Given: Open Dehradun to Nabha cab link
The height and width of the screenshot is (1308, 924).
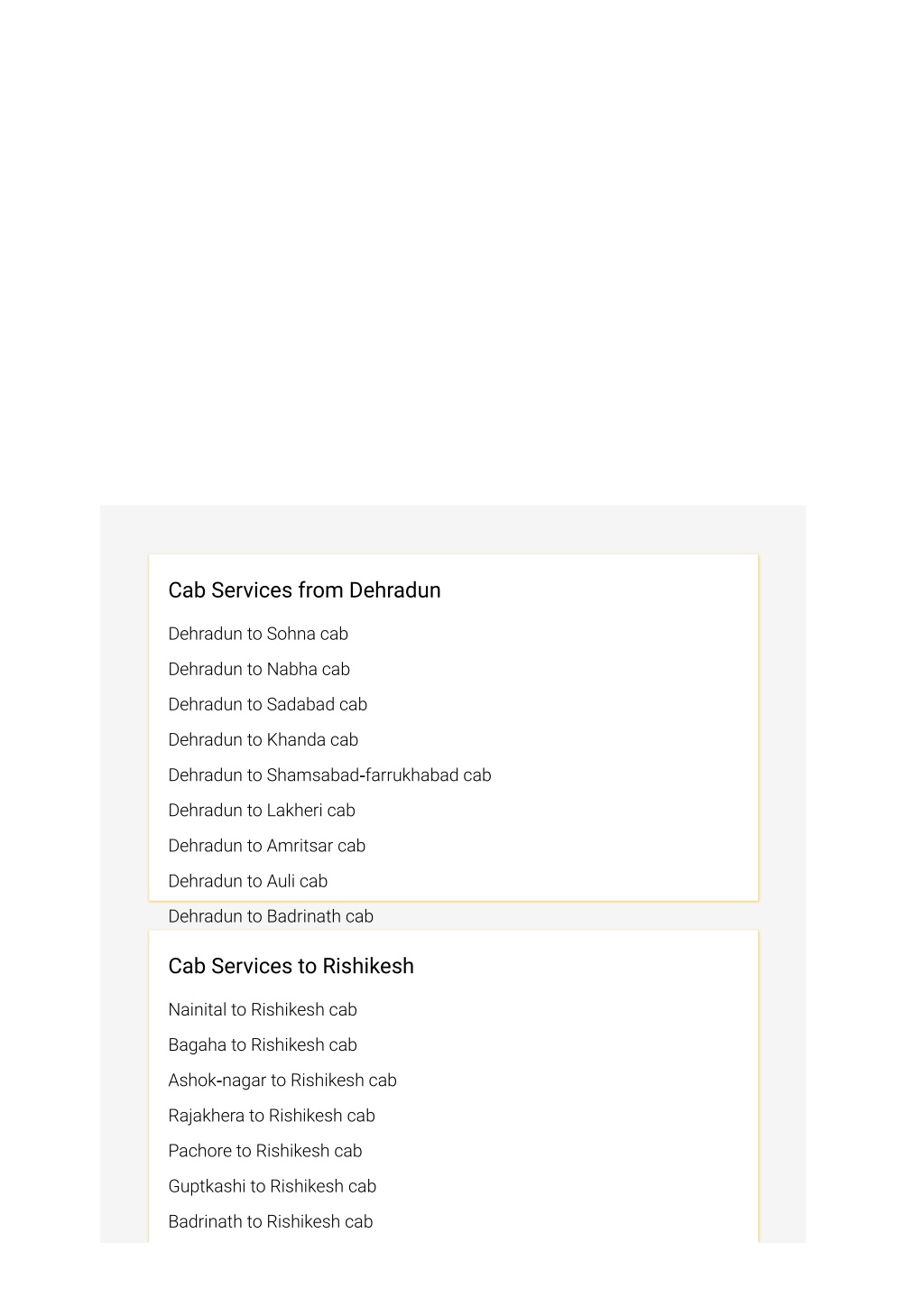Looking at the screenshot, I should pos(259,670).
